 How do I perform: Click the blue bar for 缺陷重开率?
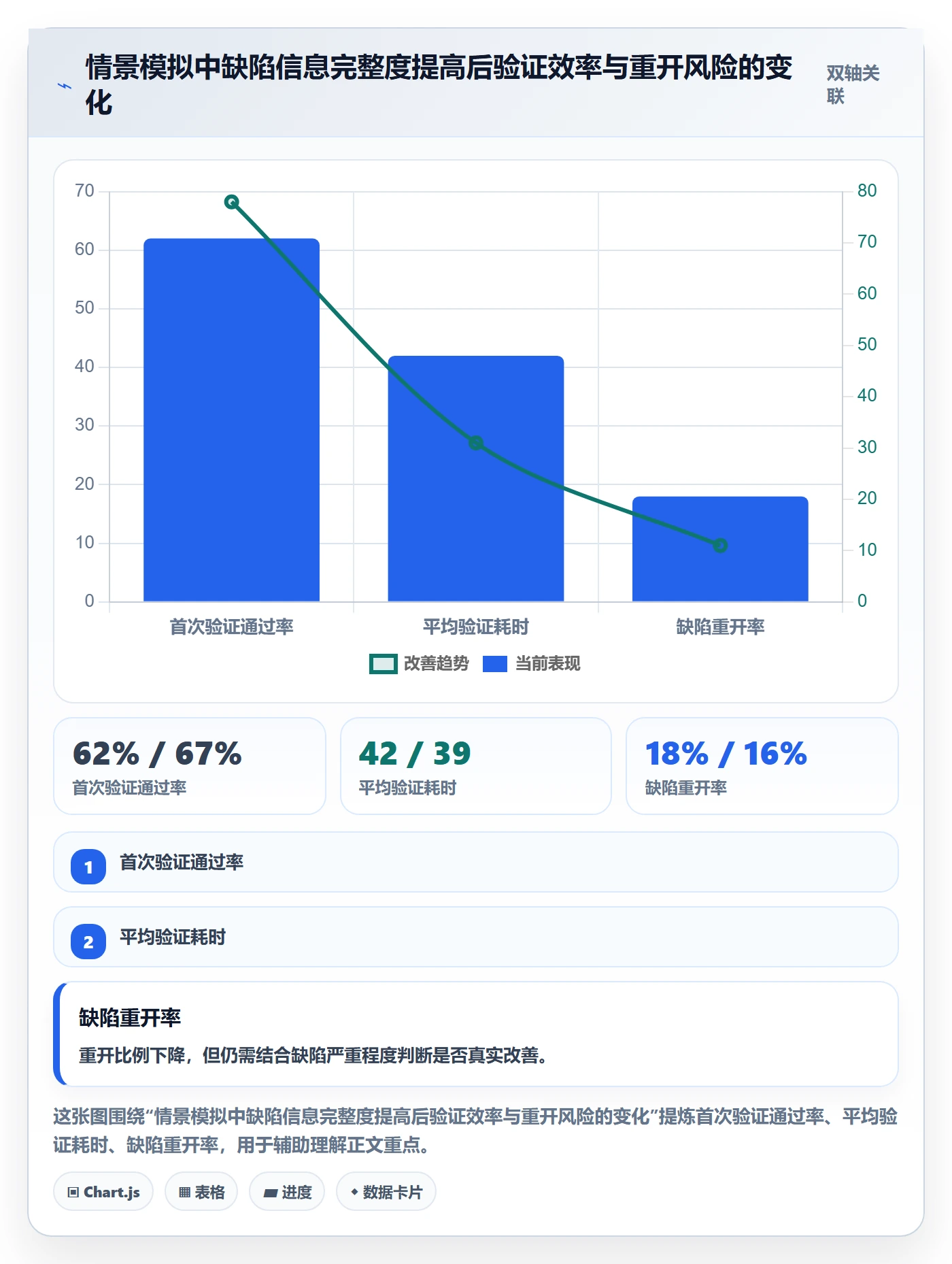tap(720, 549)
